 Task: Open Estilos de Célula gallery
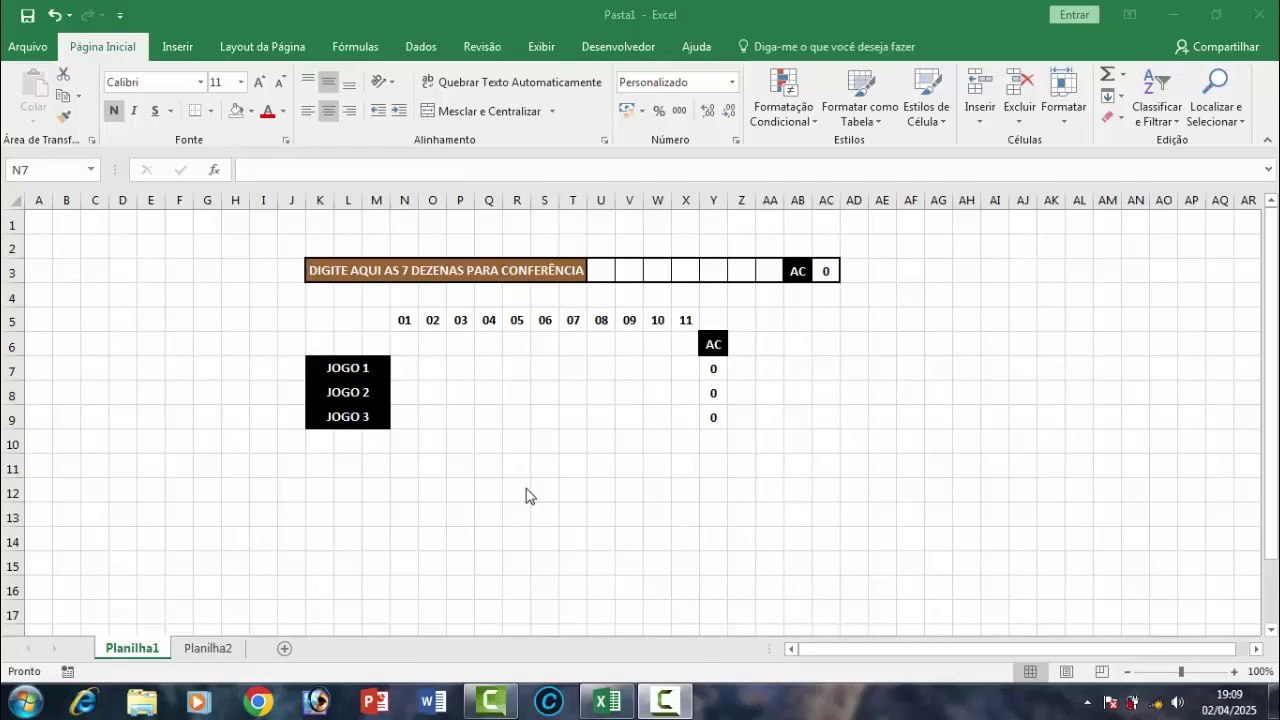926,98
